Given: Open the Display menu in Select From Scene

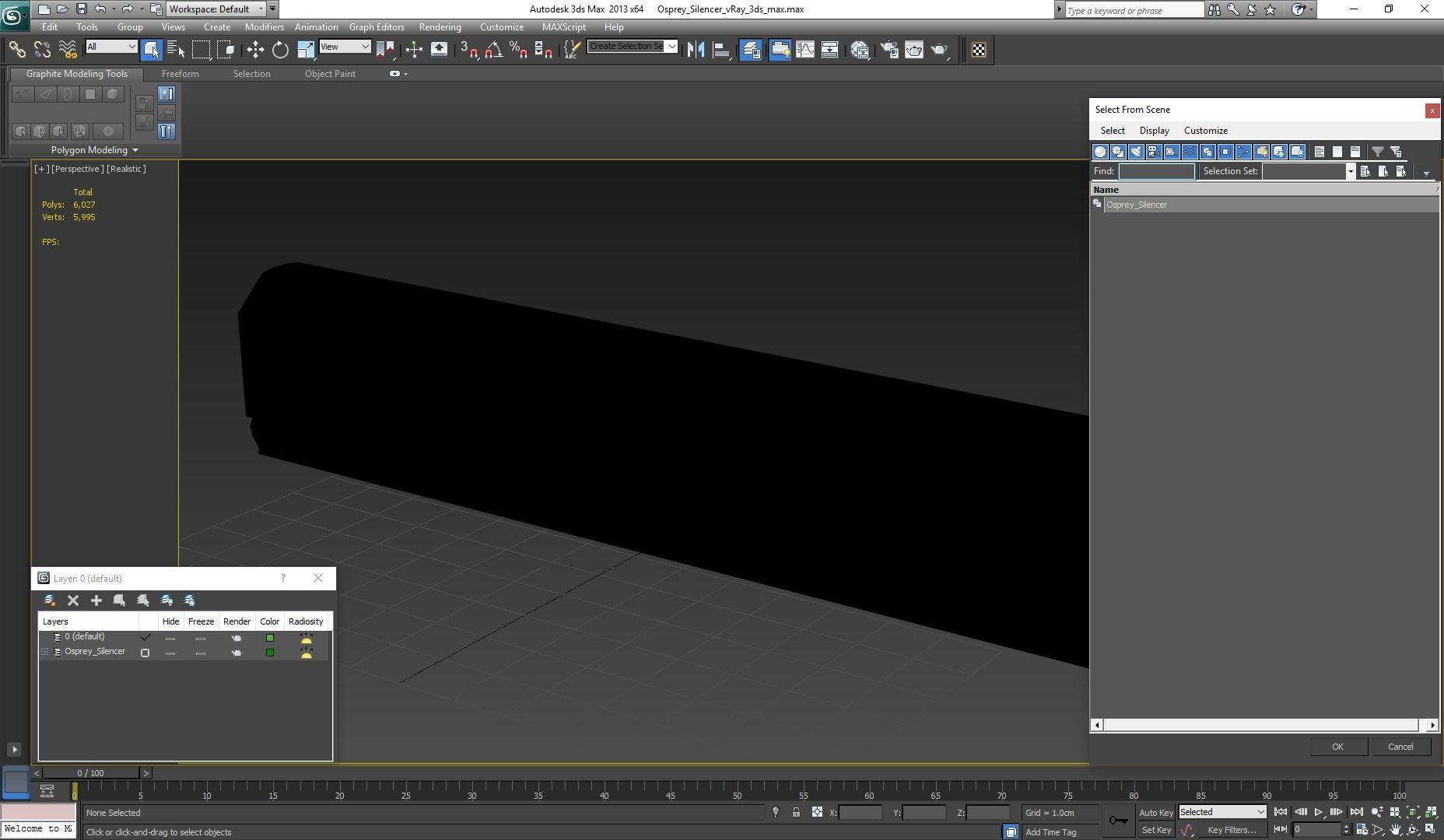Looking at the screenshot, I should [x=1154, y=131].
